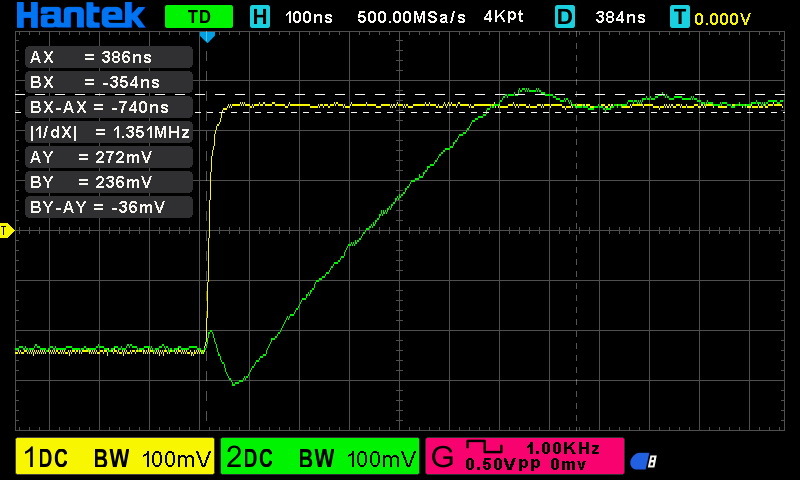Image resolution: width=800 pixels, height=480 pixels.
Task: Click the cyan T trigger level icon
Action: tap(680, 17)
